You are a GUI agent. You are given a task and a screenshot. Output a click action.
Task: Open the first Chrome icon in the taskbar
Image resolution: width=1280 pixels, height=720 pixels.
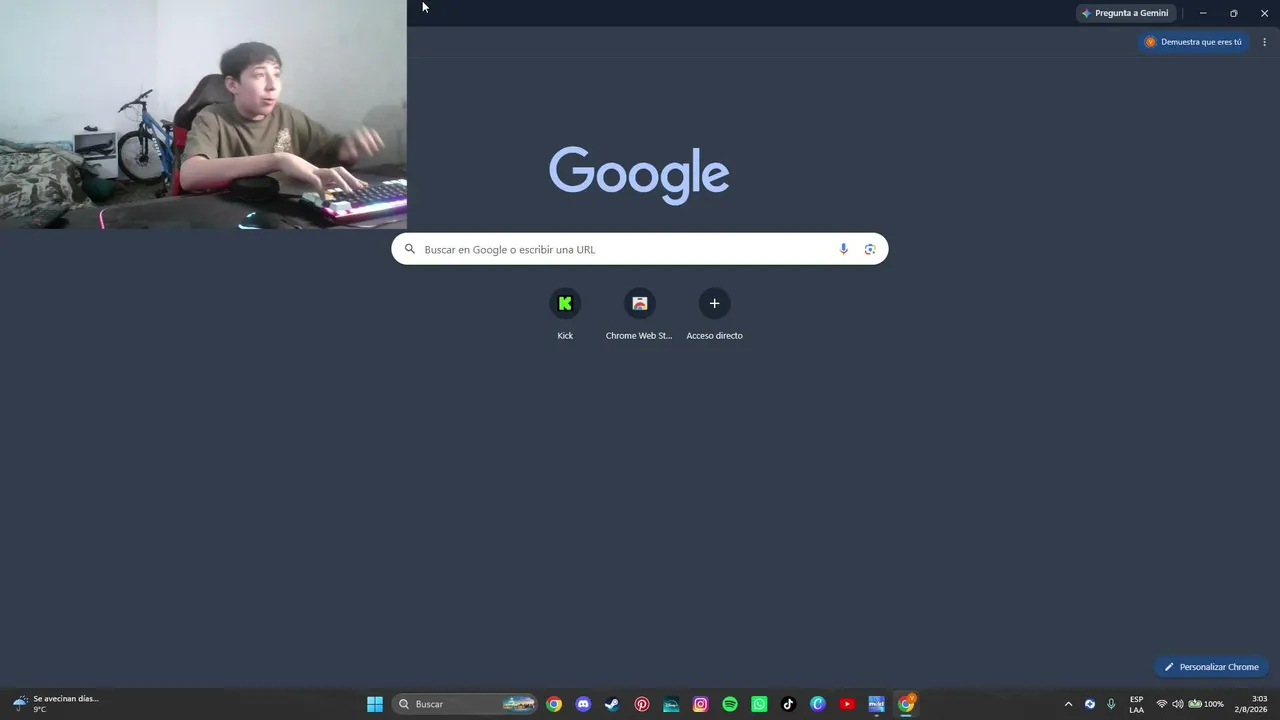[x=554, y=704]
